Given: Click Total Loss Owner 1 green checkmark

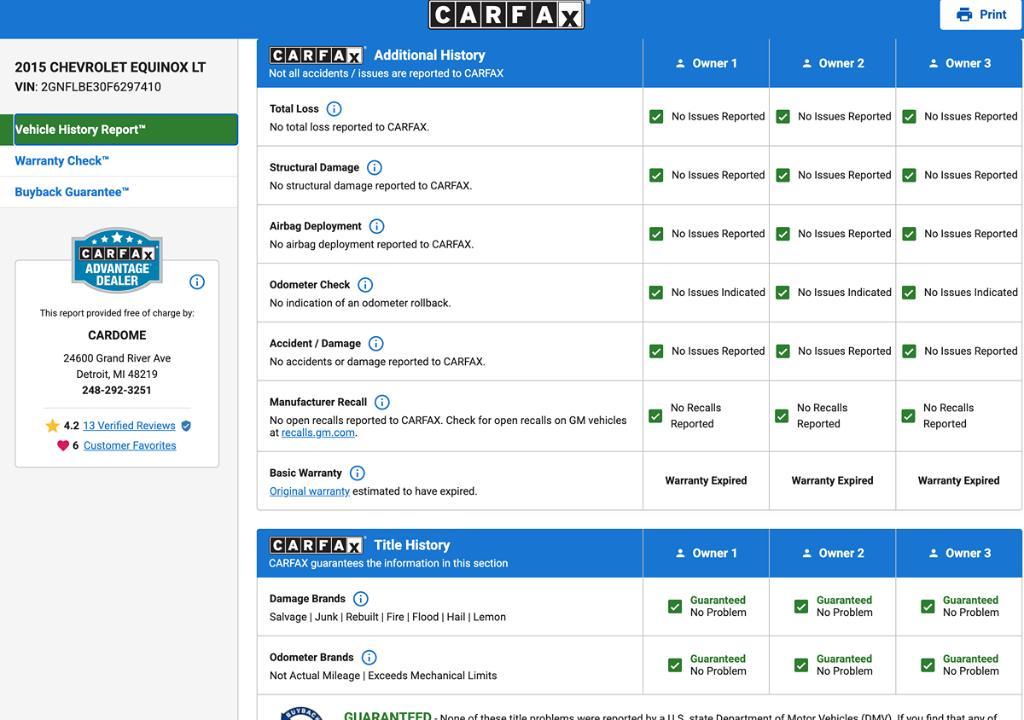Looking at the screenshot, I should [656, 117].
